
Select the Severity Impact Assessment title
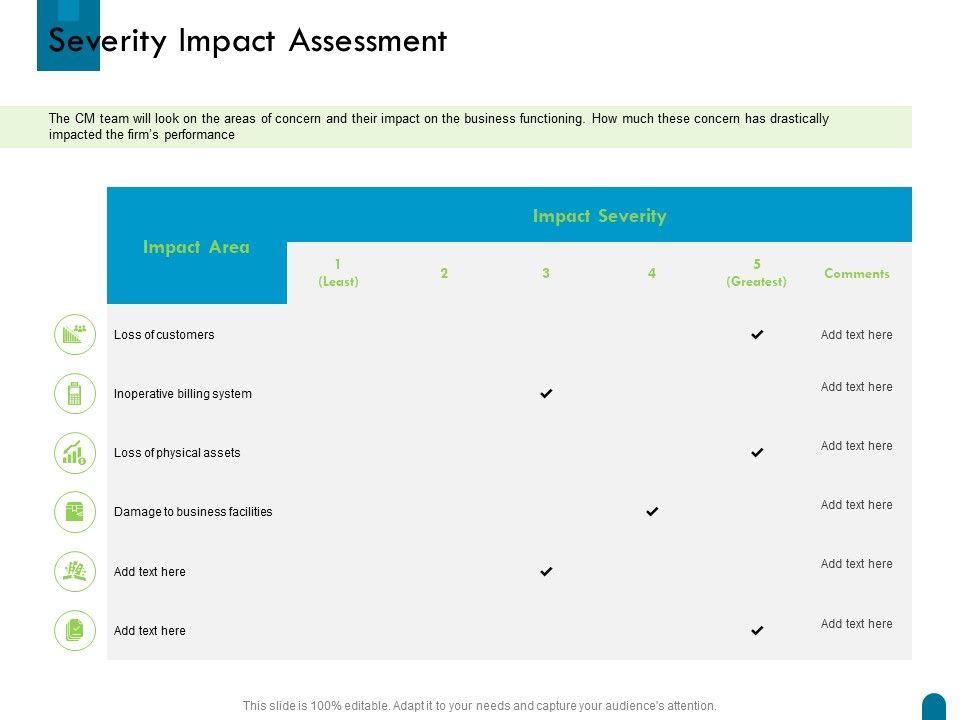tap(248, 41)
